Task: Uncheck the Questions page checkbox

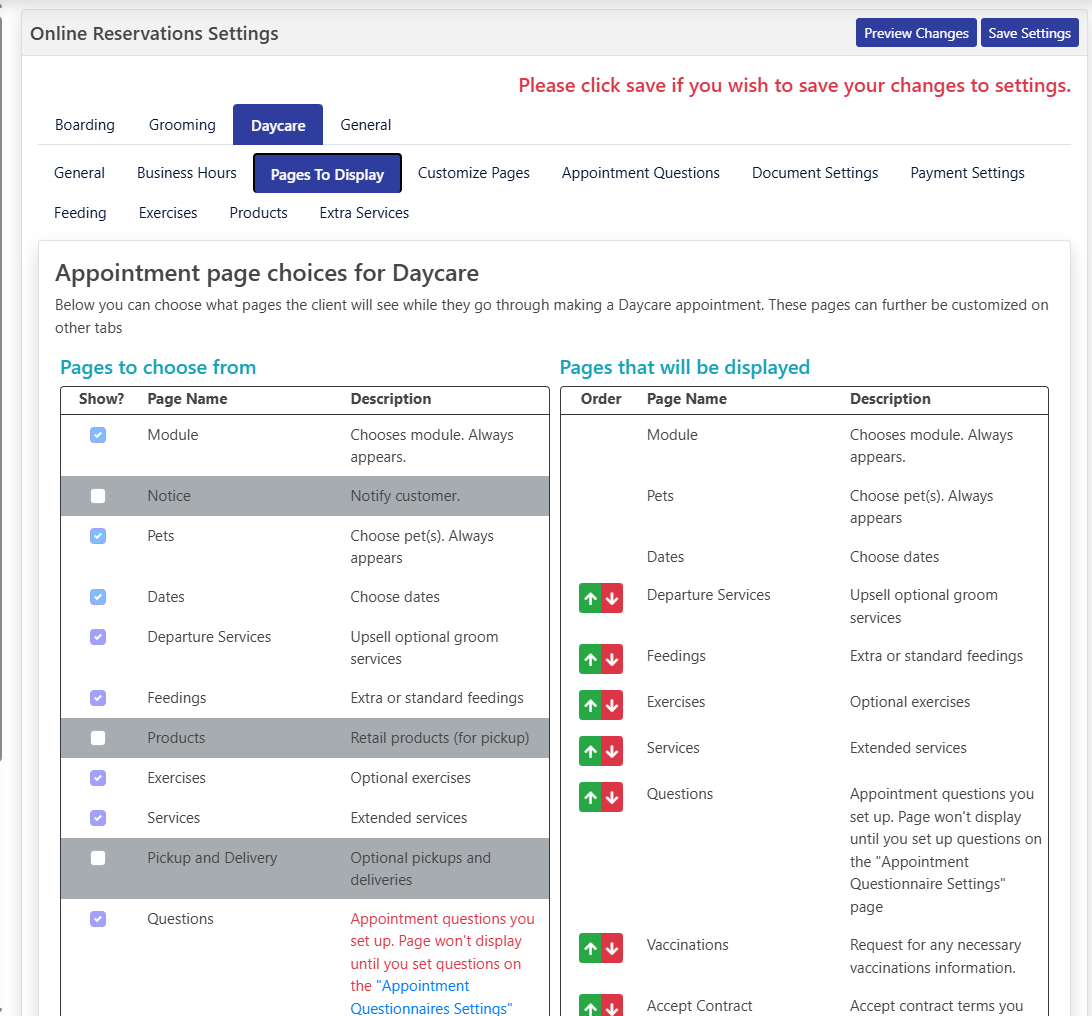Action: point(98,919)
